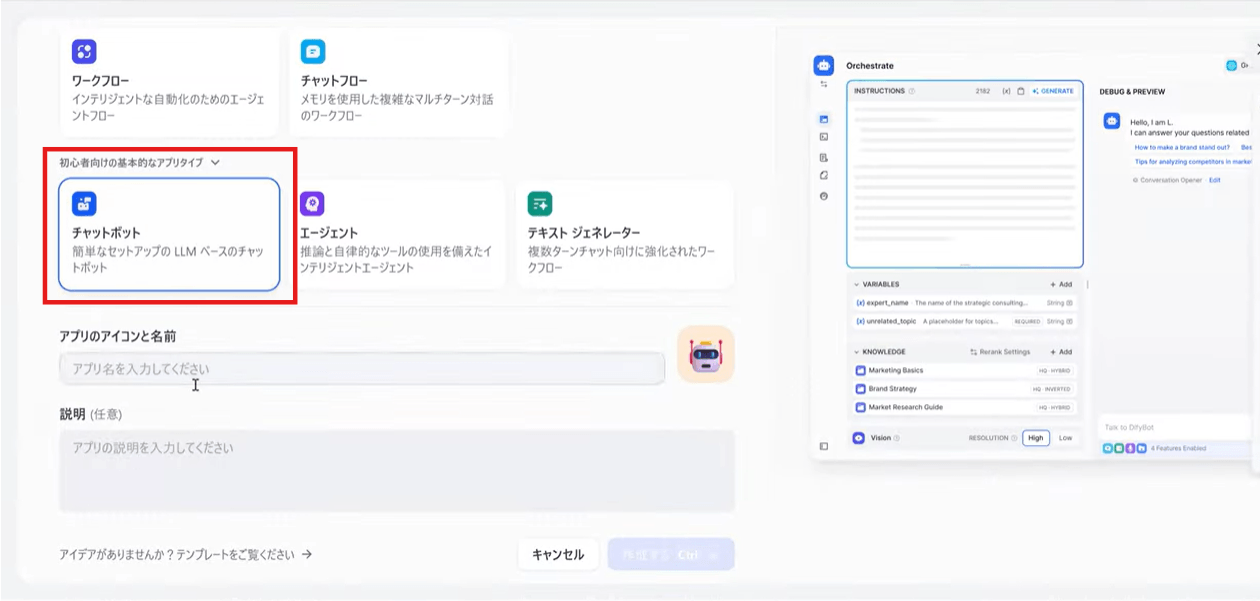Viewport: 1260px width, 601px height.
Task: Click the clipboard copy icon in Instructions header
Action: [1021, 91]
